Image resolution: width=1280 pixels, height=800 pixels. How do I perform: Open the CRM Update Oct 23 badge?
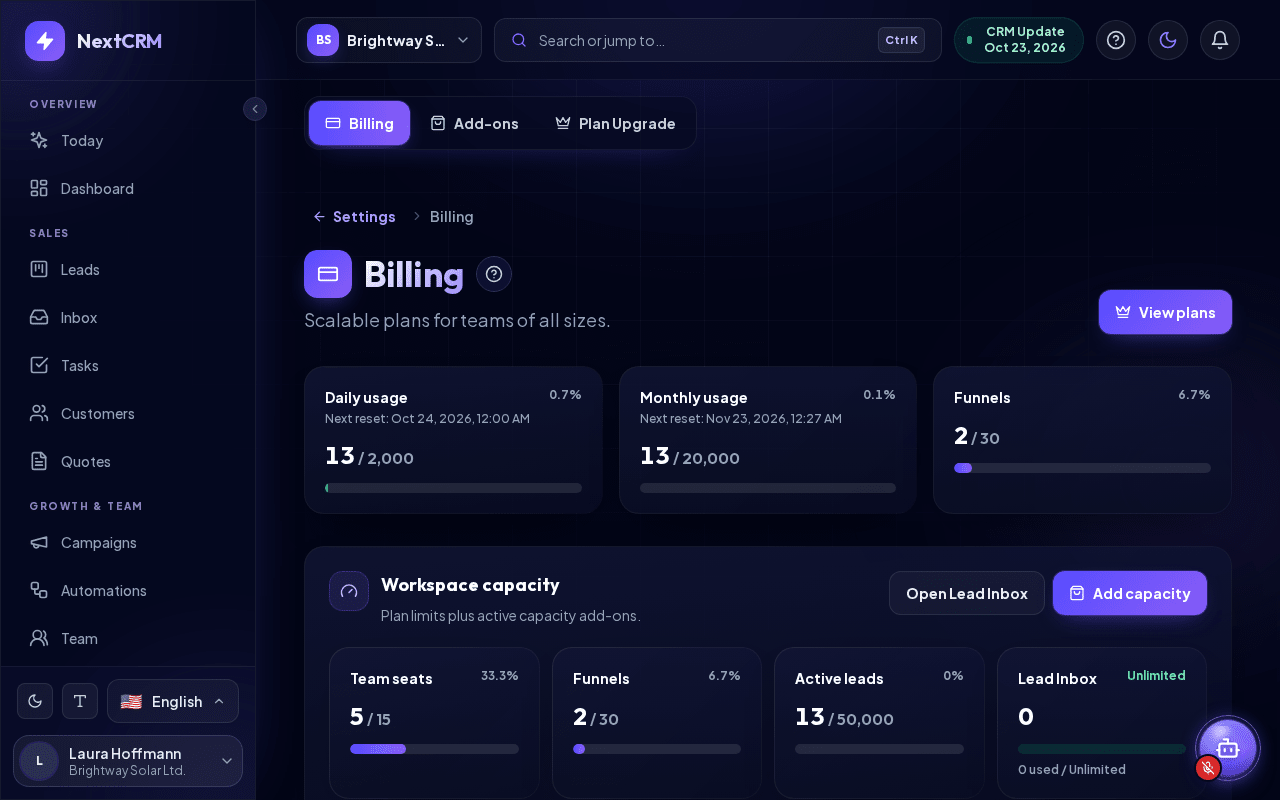pos(1019,40)
